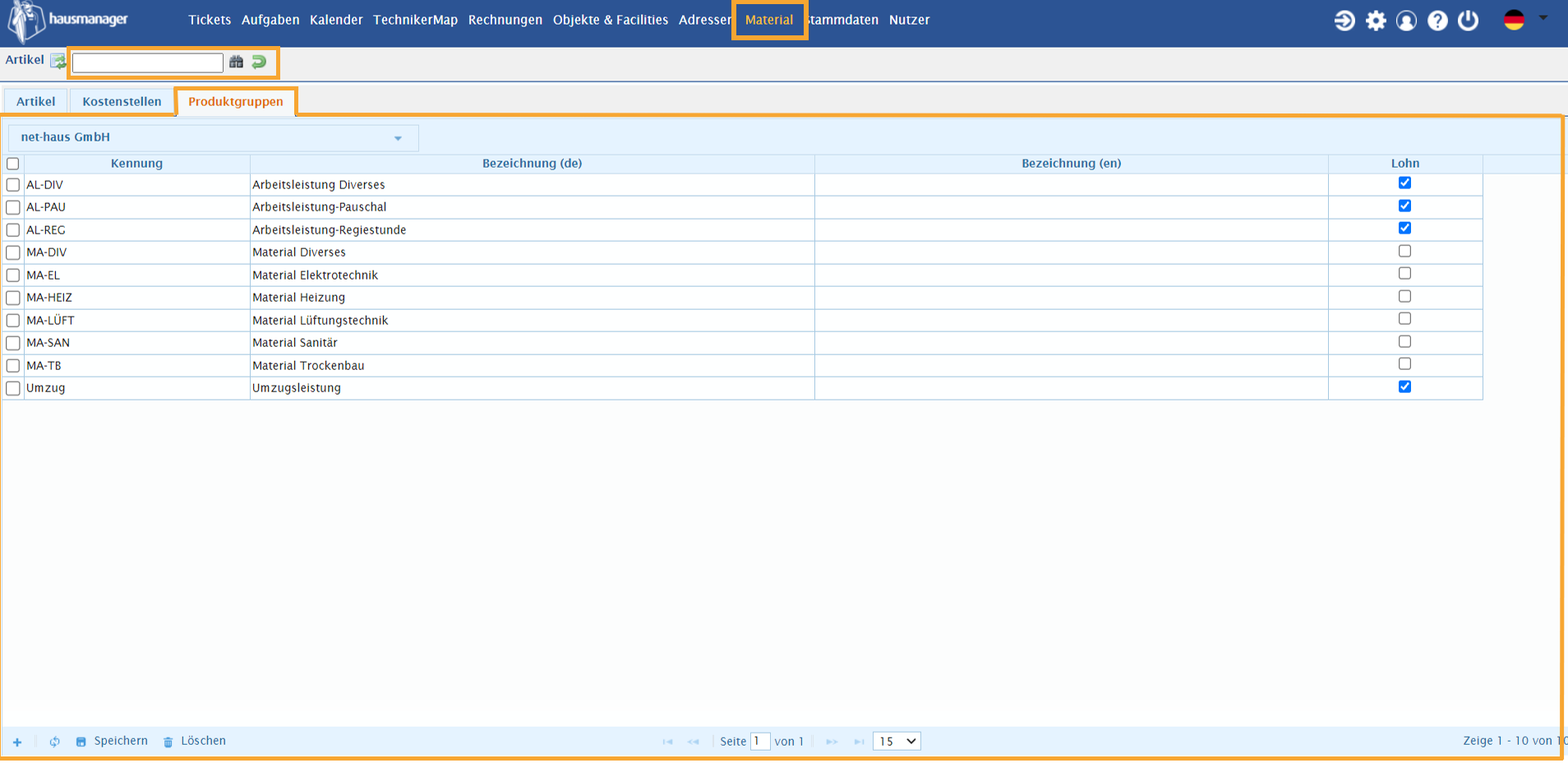
Task: Click the Material Lüftungstechnik cell
Action: pyautogui.click(x=533, y=321)
